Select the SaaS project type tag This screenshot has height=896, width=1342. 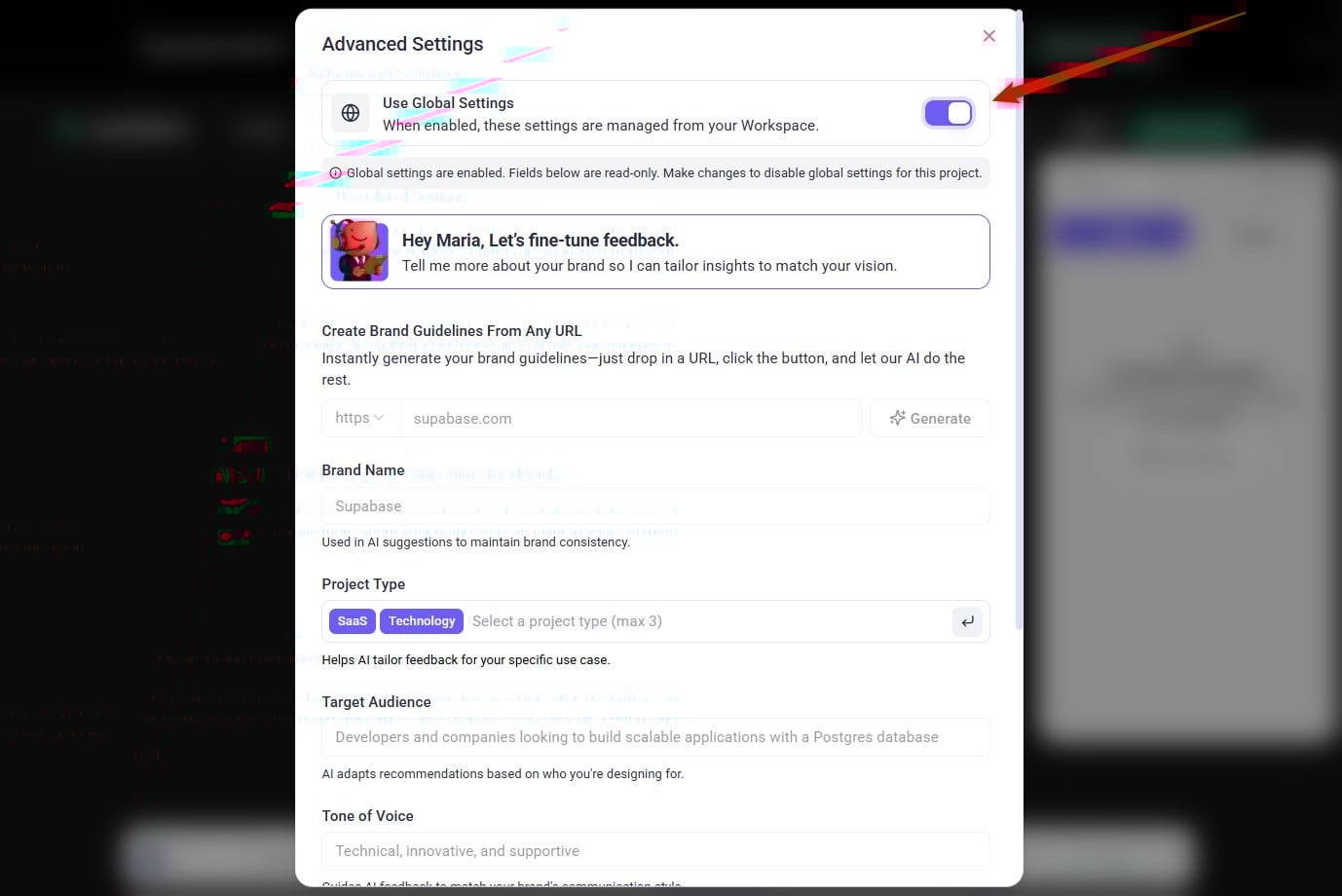click(353, 621)
